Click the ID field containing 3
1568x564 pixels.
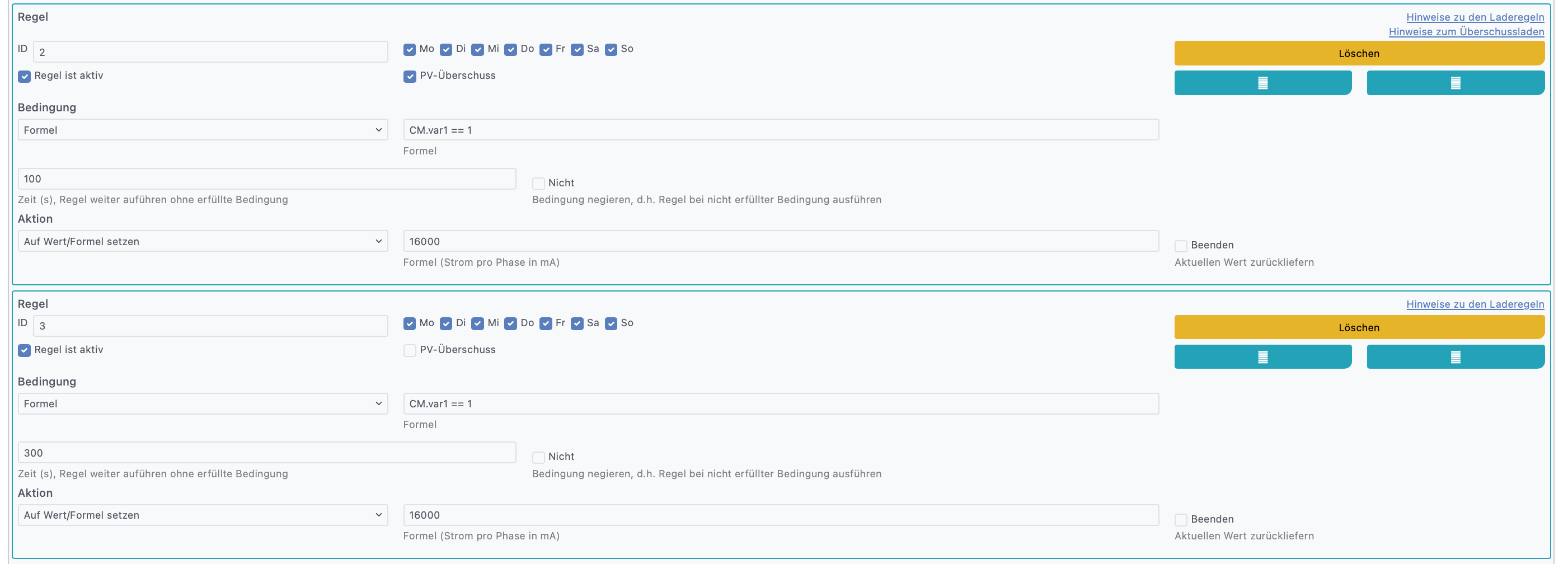(x=210, y=326)
